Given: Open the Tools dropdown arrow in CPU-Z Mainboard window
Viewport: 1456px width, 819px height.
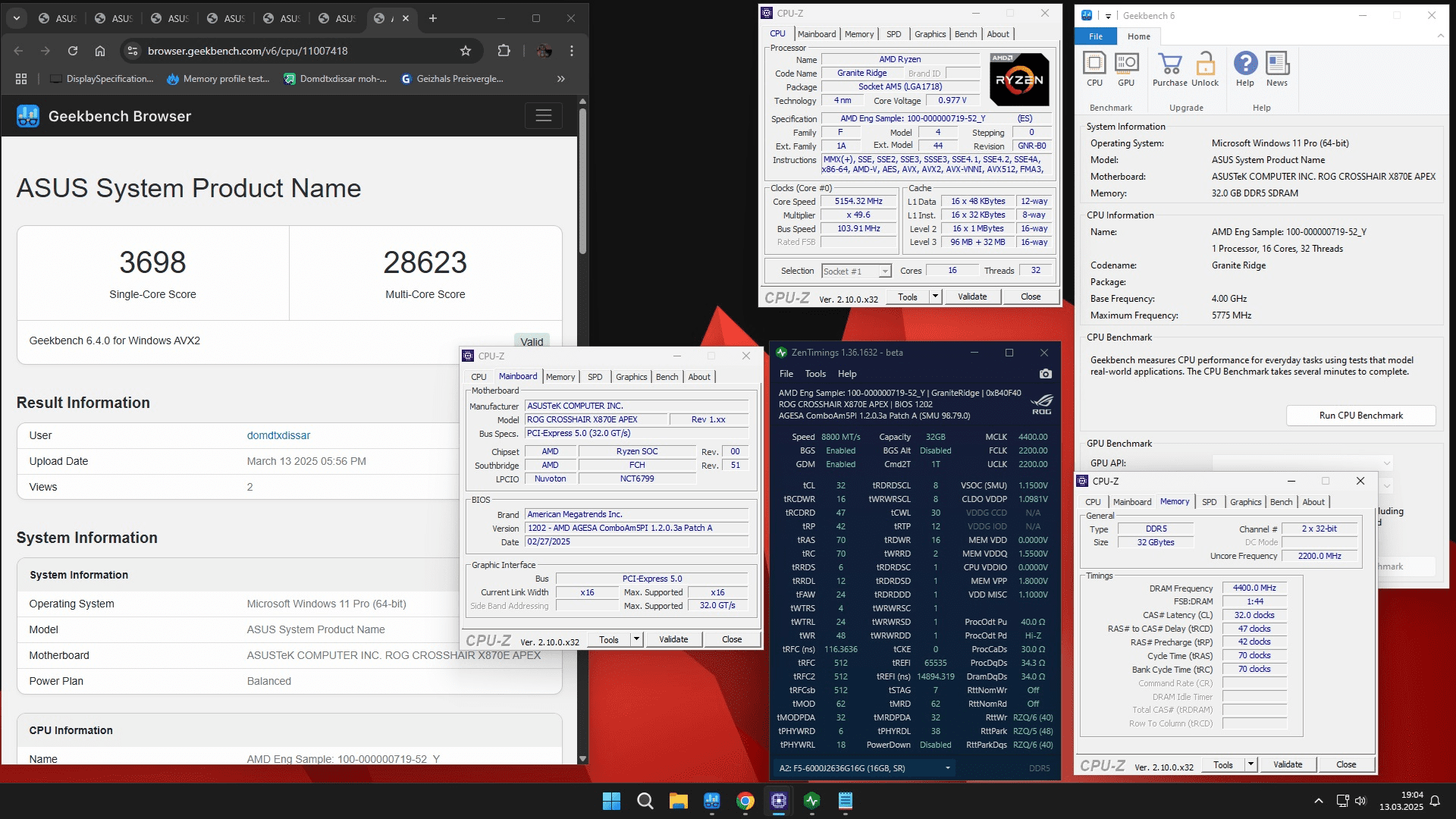Looking at the screenshot, I should (636, 639).
